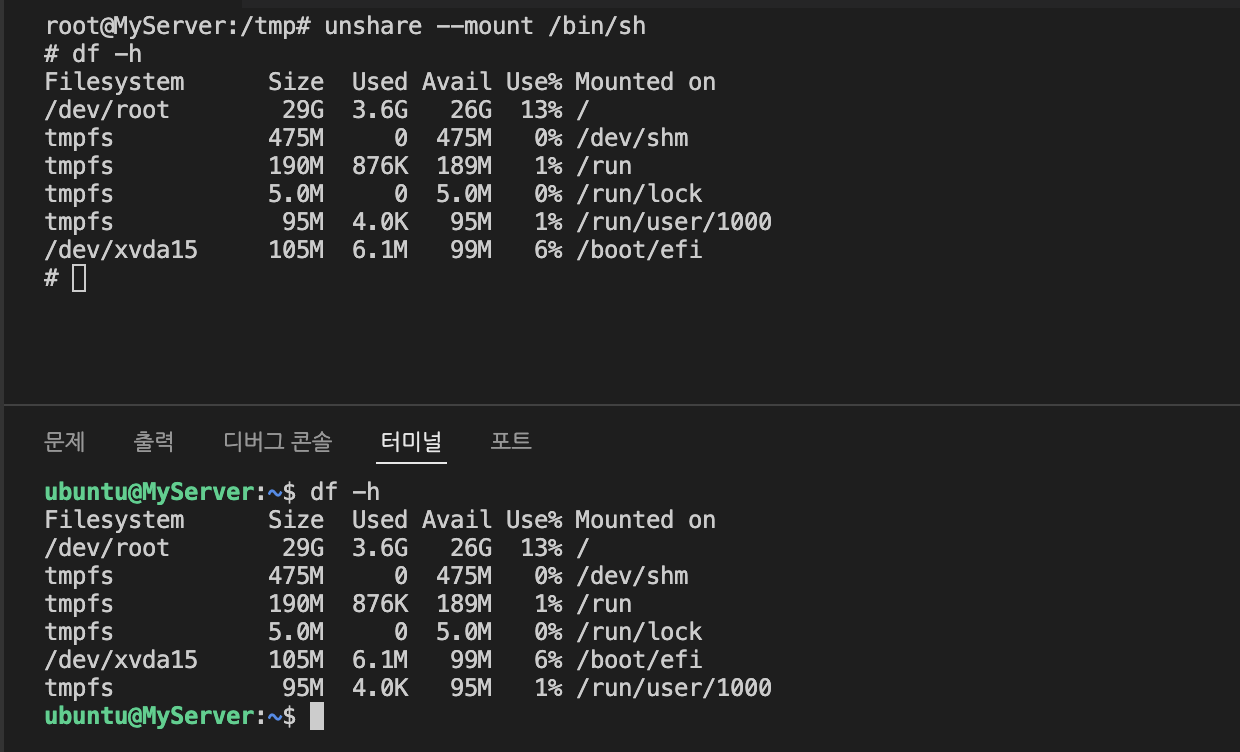Screen dimensions: 1240x752
Task: Focus the hollow cursor at the root shell # prompt
Action: pos(80,278)
